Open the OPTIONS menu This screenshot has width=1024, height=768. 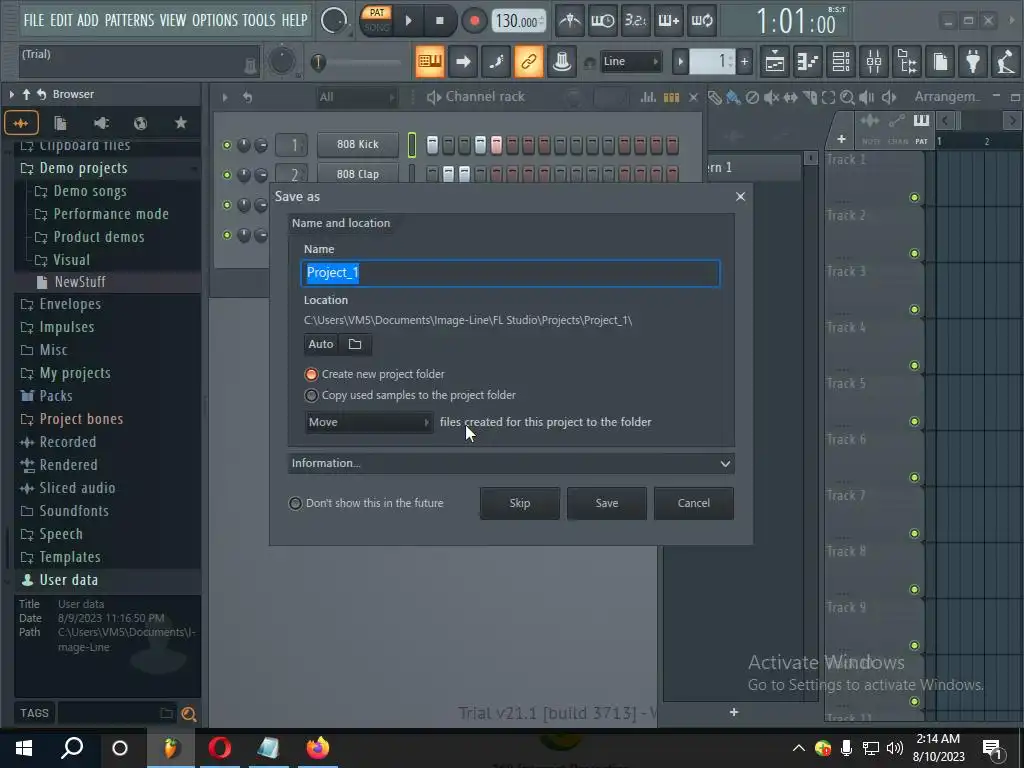[215, 20]
